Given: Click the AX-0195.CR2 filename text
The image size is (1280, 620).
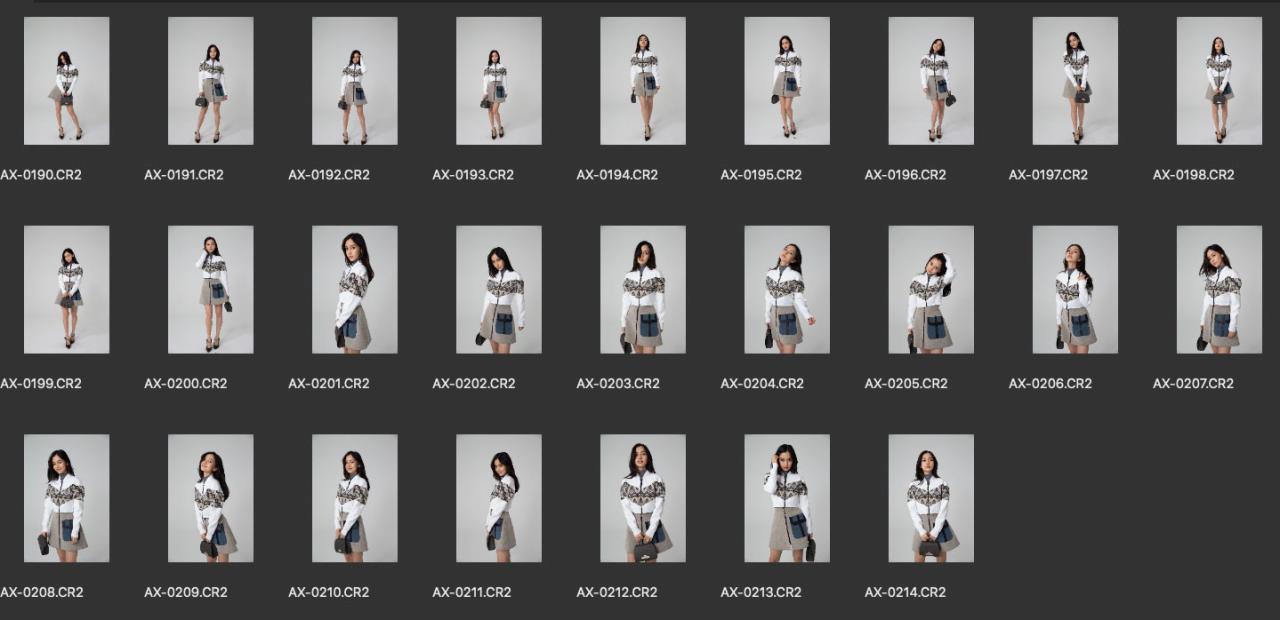Looking at the screenshot, I should (x=761, y=175).
